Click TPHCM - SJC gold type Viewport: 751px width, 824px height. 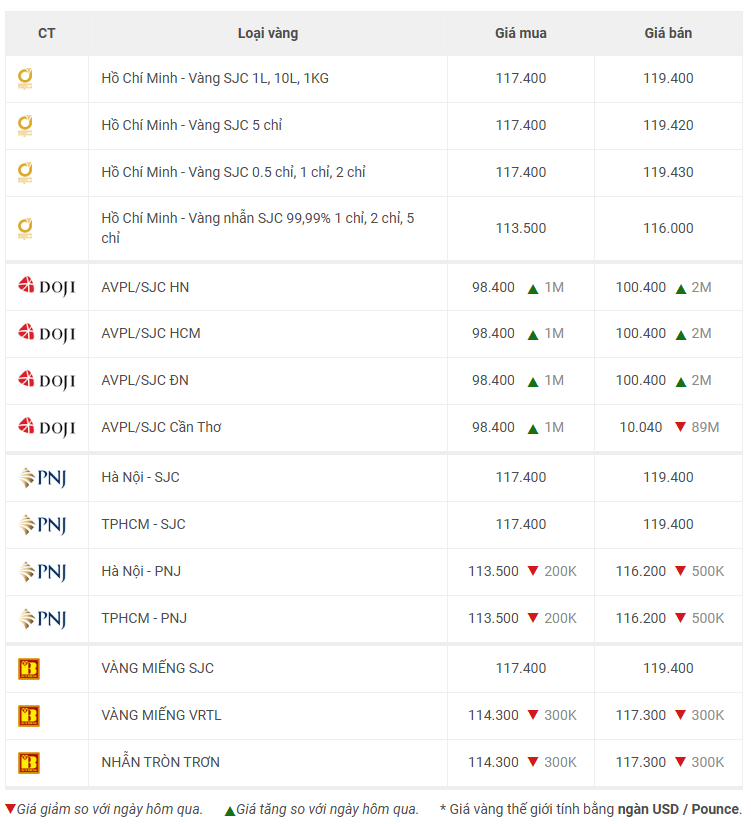(x=143, y=524)
